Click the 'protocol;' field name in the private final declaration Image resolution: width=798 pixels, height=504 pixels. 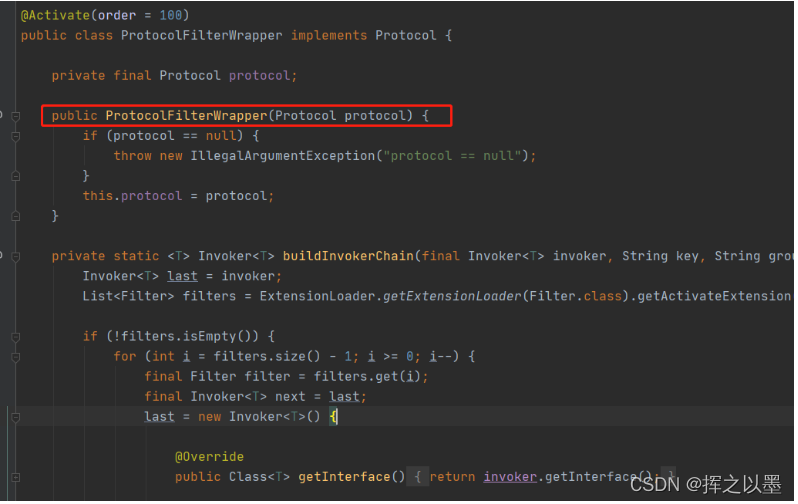tap(263, 76)
